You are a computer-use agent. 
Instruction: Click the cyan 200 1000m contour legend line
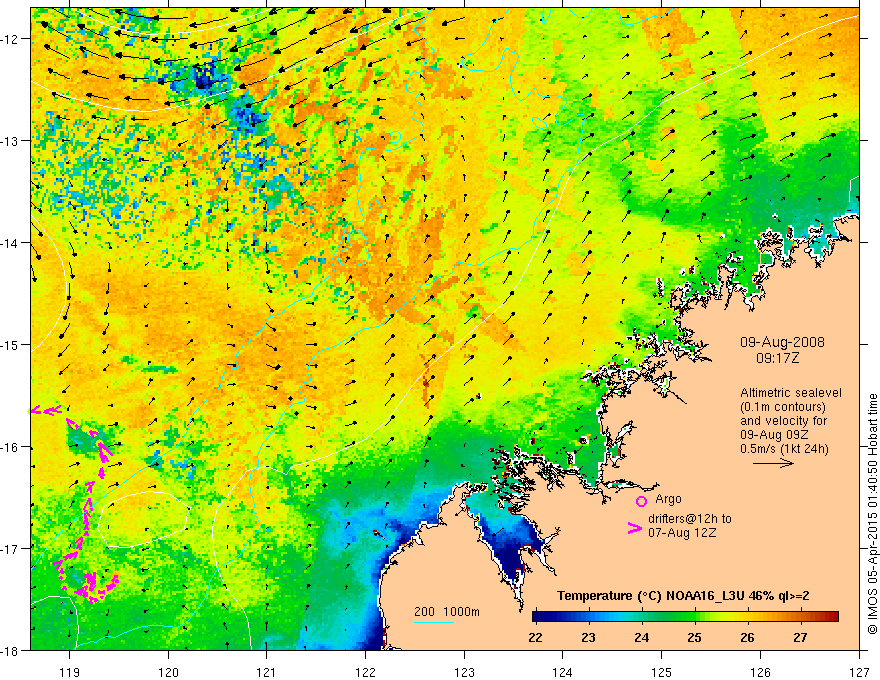pyautogui.click(x=433, y=623)
